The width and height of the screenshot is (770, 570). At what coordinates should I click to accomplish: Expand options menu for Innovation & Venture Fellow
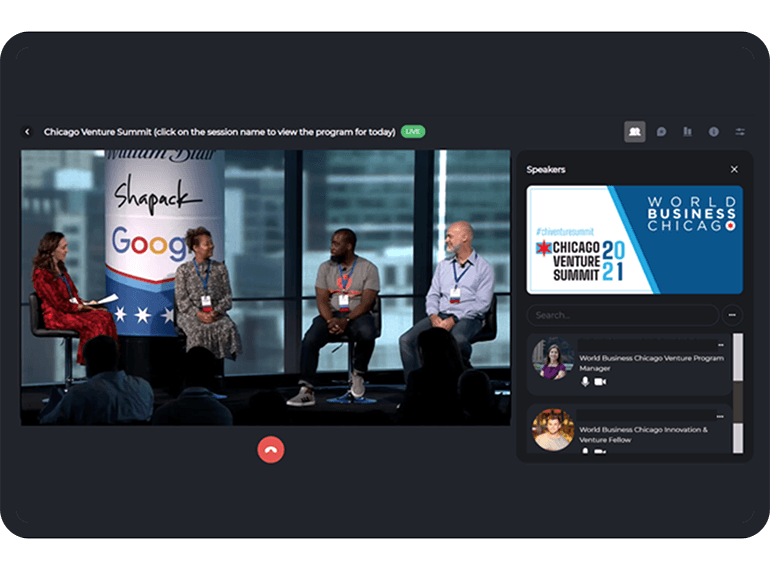click(720, 415)
